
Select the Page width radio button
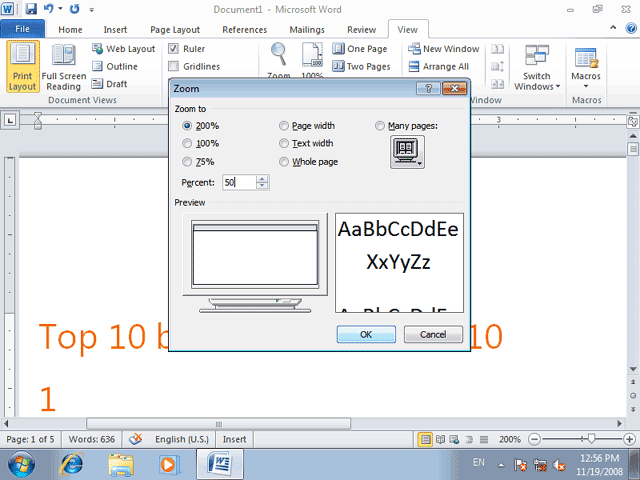[x=284, y=126]
